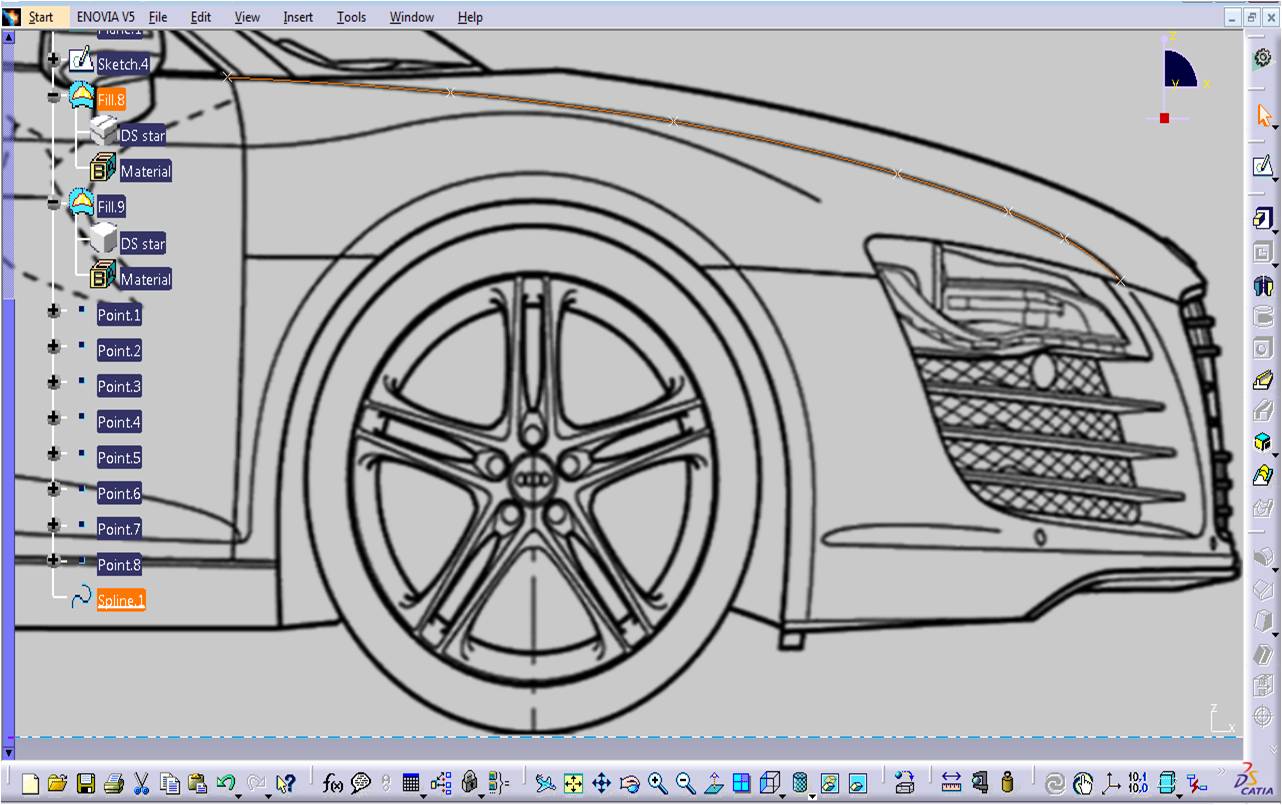Create a new document with New icon
1282x805 pixels.
pyautogui.click(x=30, y=783)
